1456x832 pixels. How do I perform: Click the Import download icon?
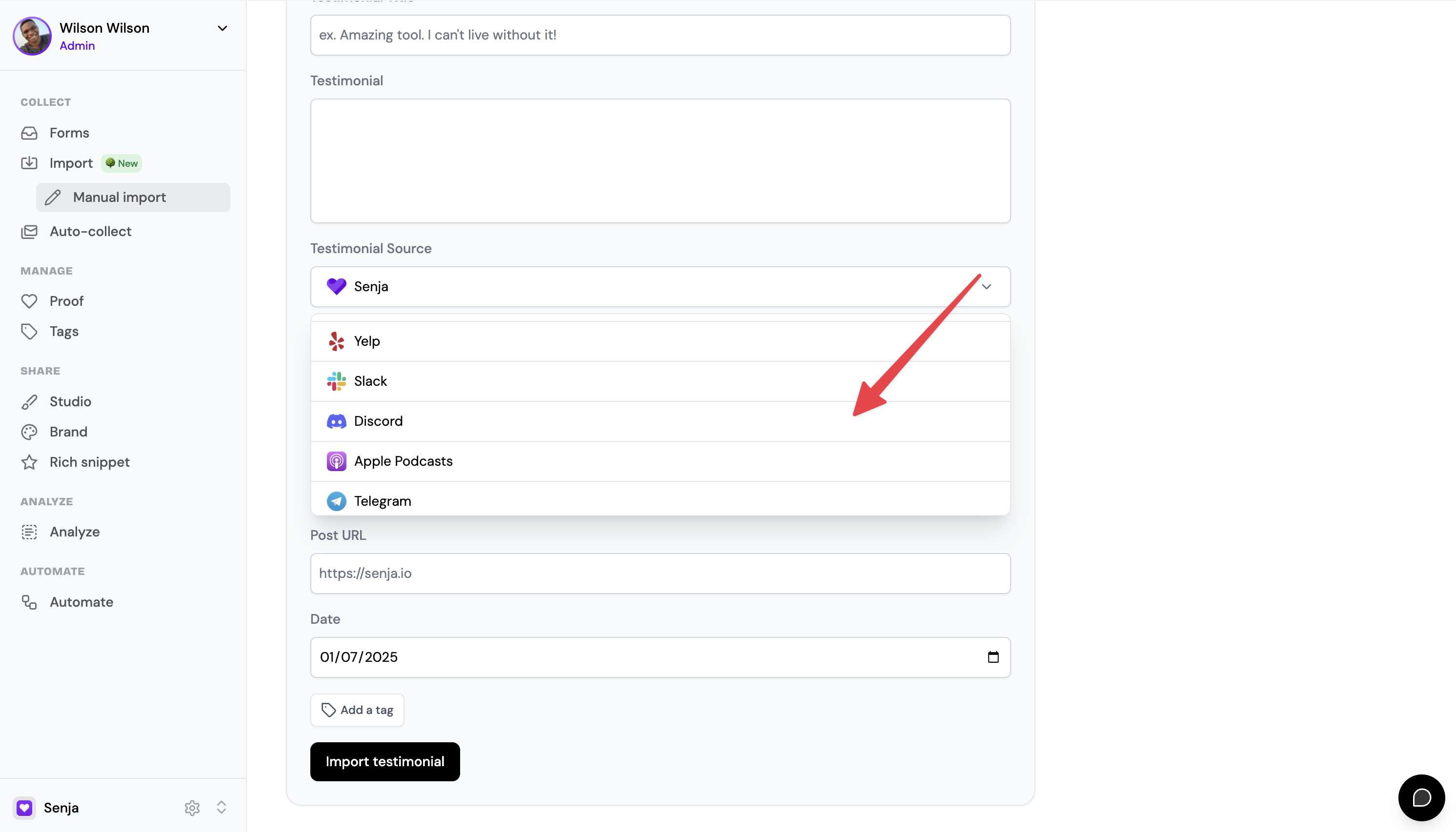pos(29,163)
